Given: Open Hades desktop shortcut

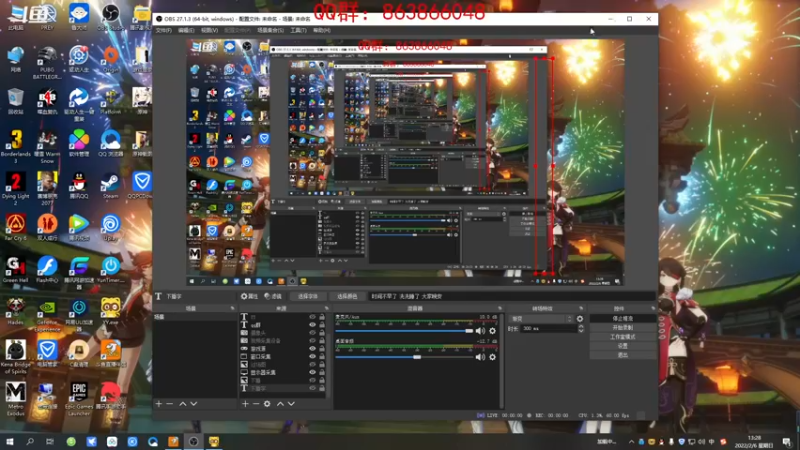Looking at the screenshot, I should click(x=15, y=312).
